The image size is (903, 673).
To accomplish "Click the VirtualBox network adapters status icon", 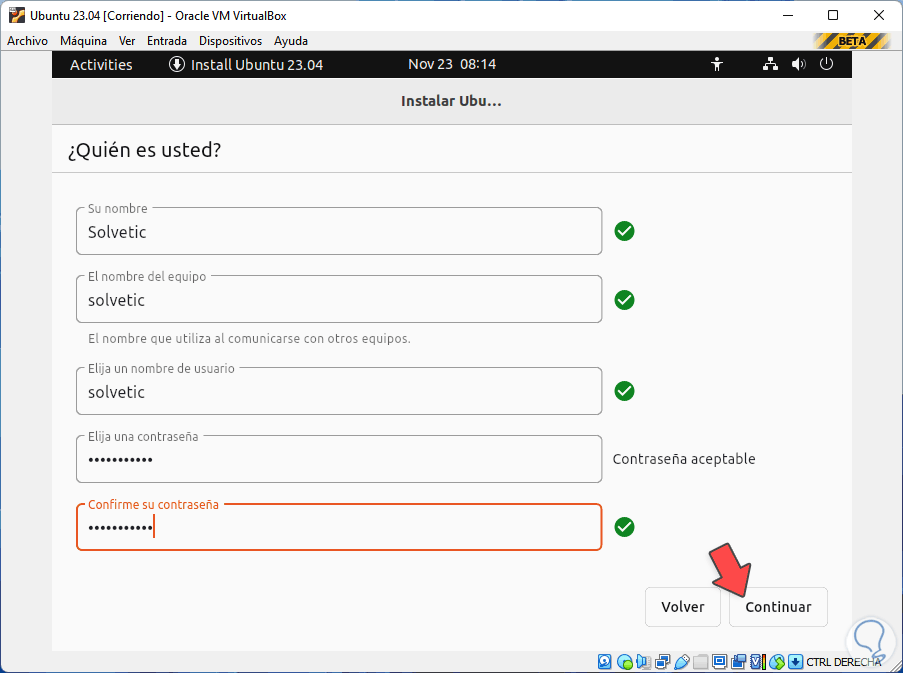I will [x=663, y=661].
